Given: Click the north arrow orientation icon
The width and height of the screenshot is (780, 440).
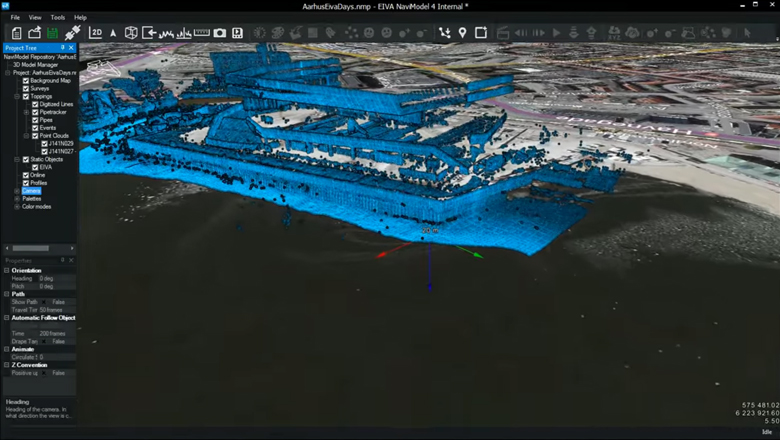Looking at the screenshot, I should point(113,33).
